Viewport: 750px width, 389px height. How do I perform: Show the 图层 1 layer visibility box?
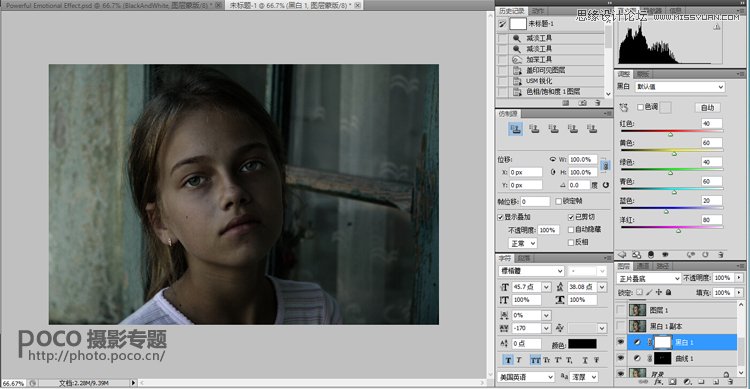[x=620, y=310]
